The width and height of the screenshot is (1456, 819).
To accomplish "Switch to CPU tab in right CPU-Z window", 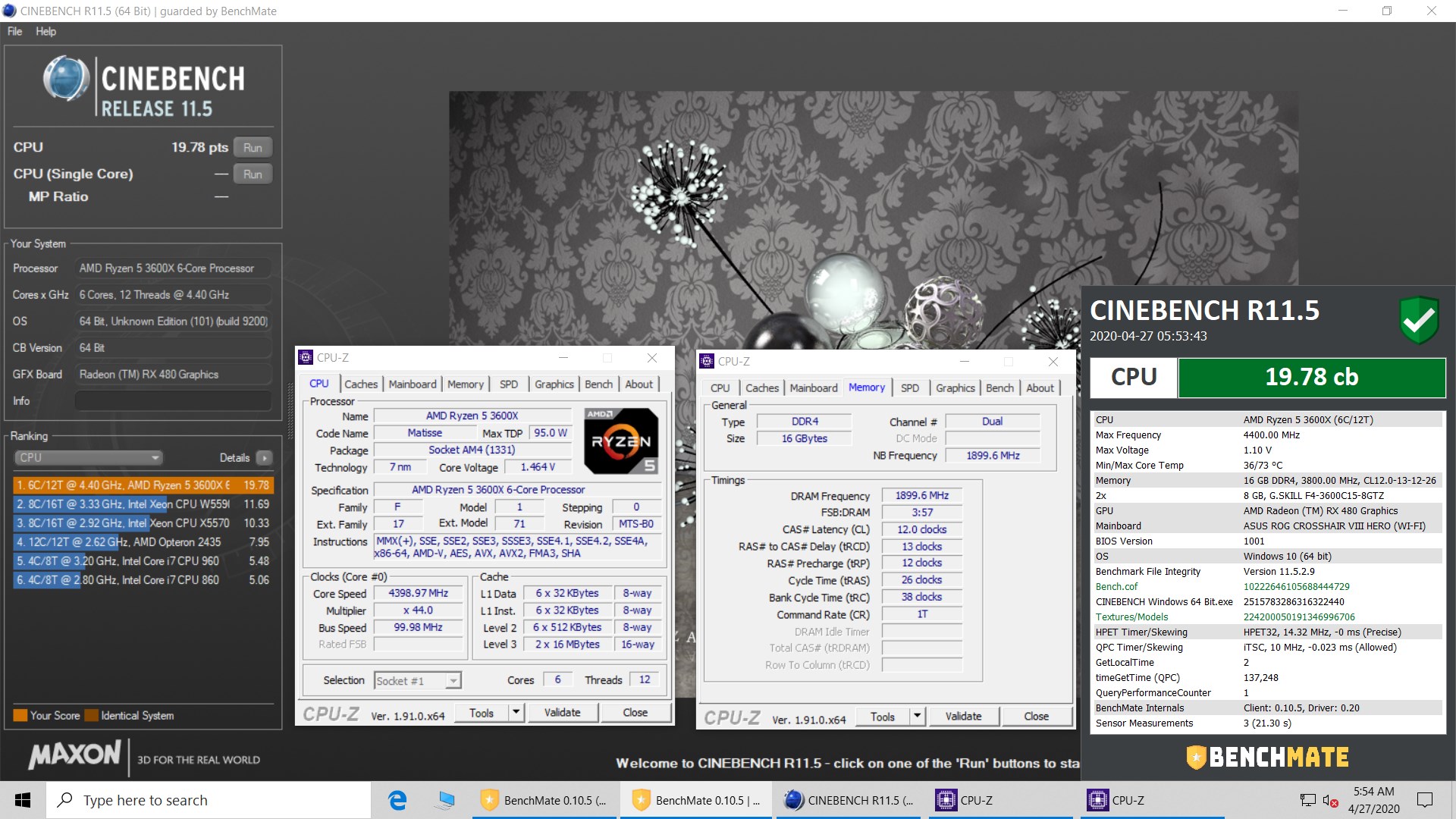I will click(720, 388).
